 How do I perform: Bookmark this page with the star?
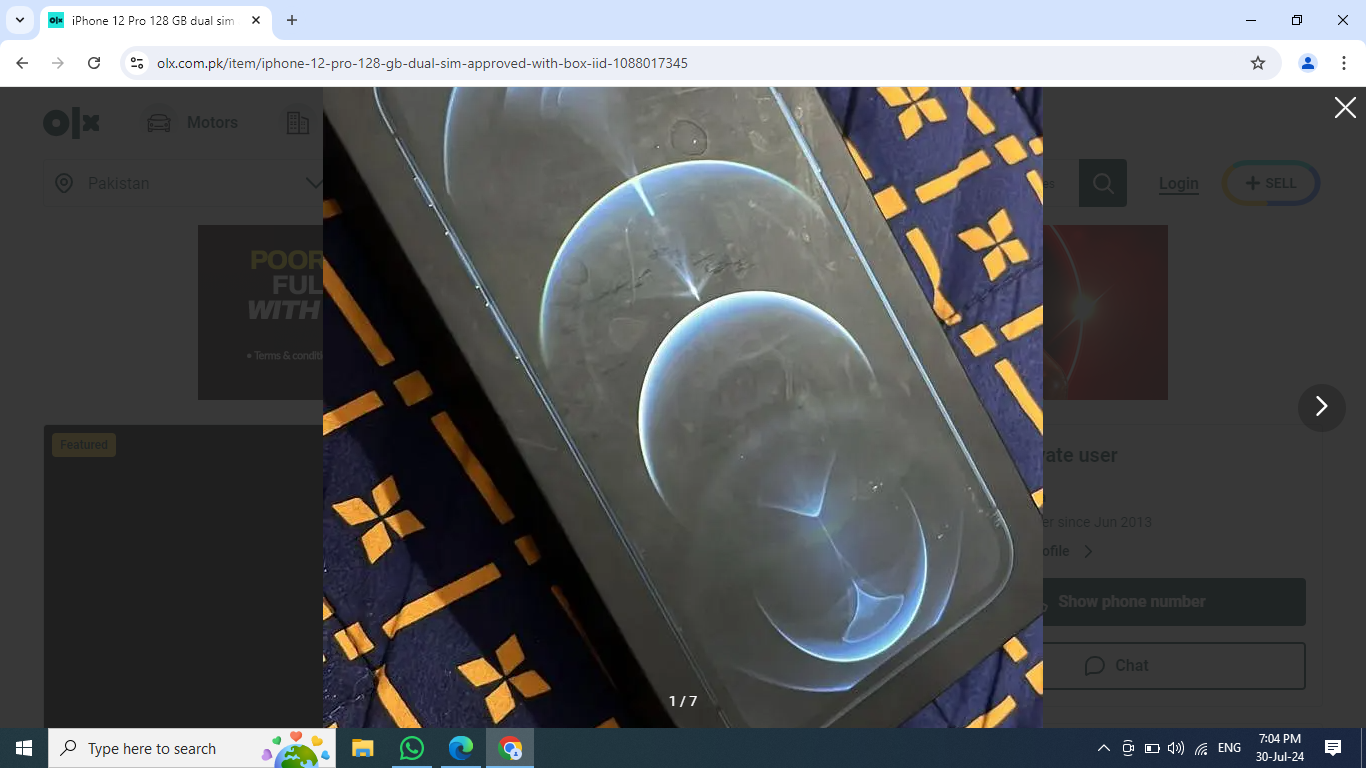pos(1258,63)
